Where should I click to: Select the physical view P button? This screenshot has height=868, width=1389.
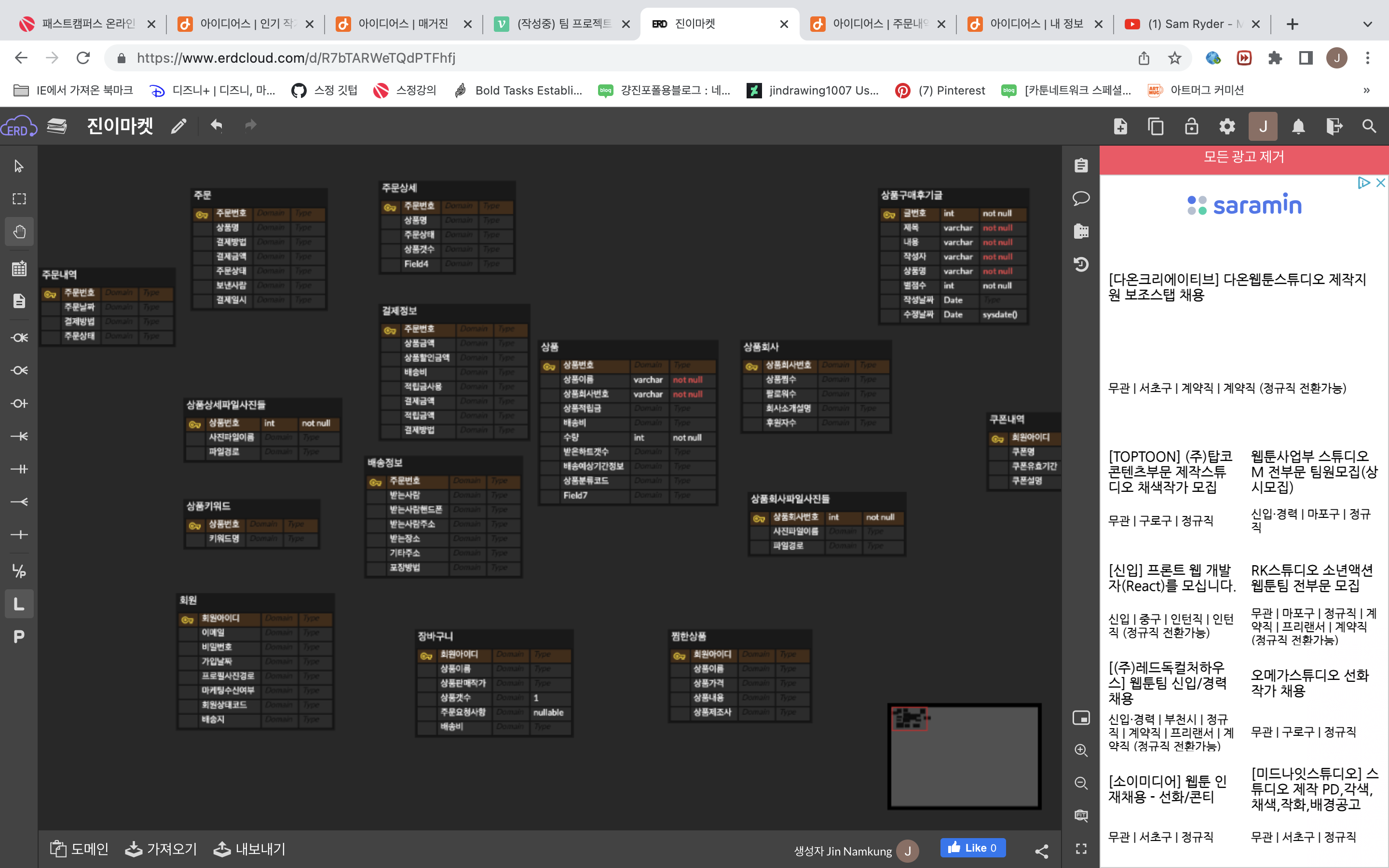(19, 637)
